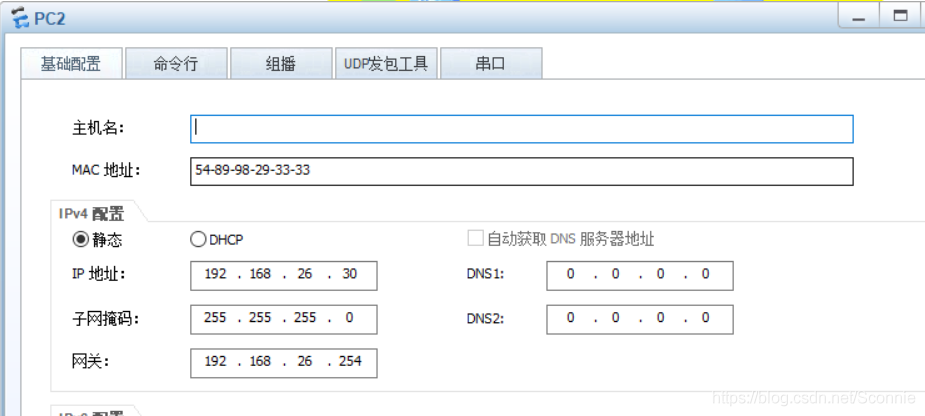Focus the 主机名 input field
This screenshot has width=925, height=416.
[x=521, y=129]
